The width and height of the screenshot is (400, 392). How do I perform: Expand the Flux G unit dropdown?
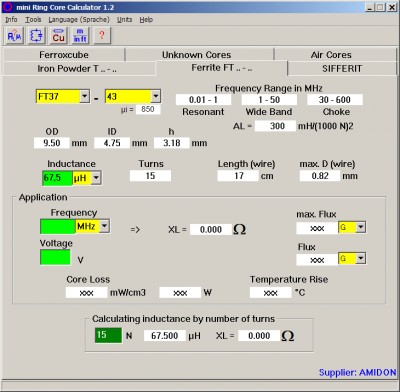point(361,259)
